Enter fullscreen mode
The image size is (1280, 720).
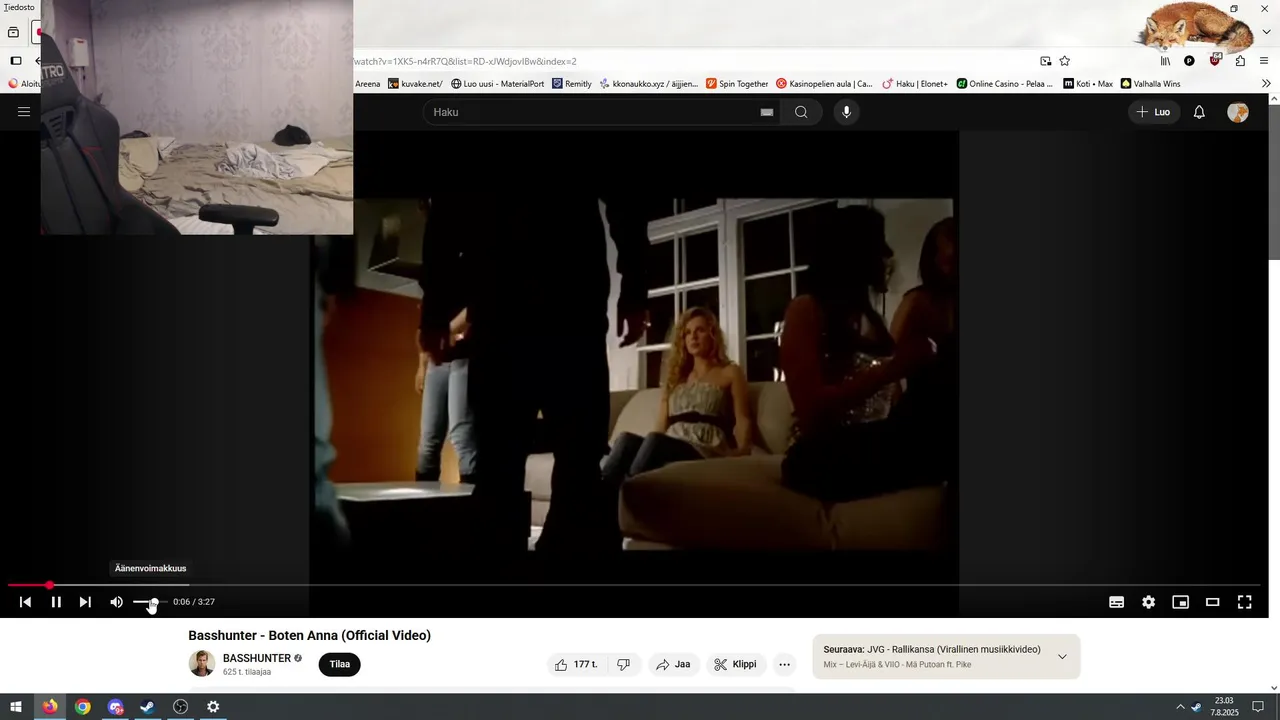click(1244, 602)
